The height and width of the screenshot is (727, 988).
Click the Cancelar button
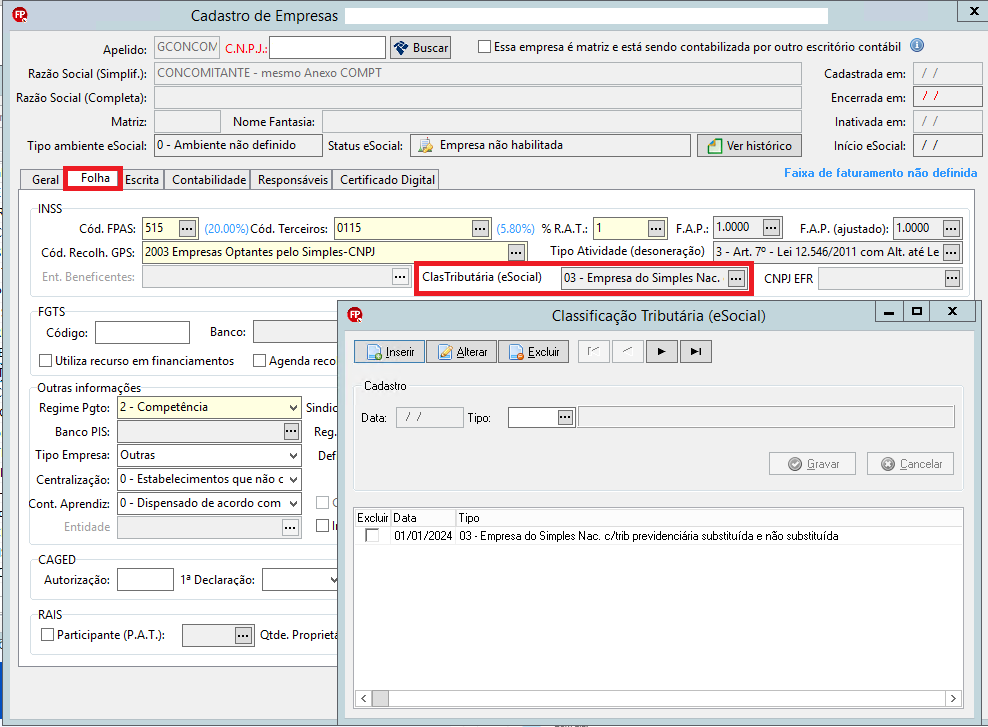[x=910, y=464]
